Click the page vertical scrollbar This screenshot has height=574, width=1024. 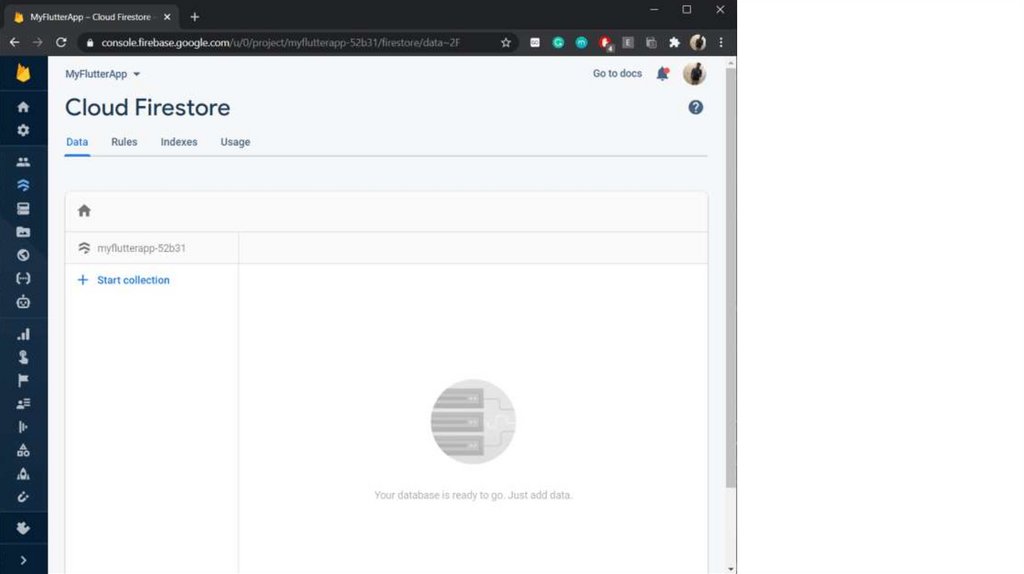[x=731, y=278]
